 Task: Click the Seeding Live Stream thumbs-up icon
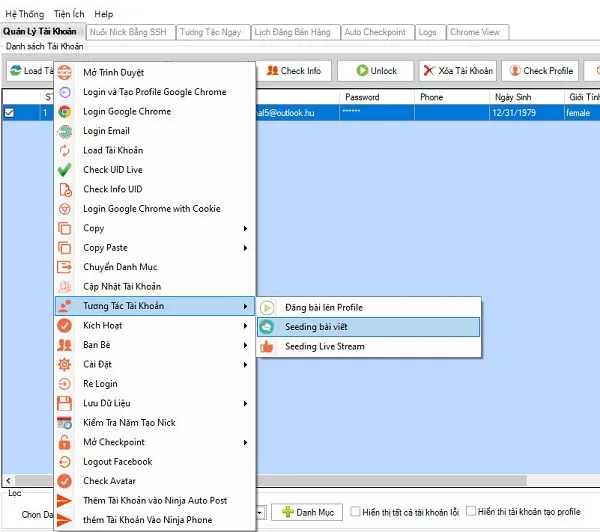[x=267, y=347]
